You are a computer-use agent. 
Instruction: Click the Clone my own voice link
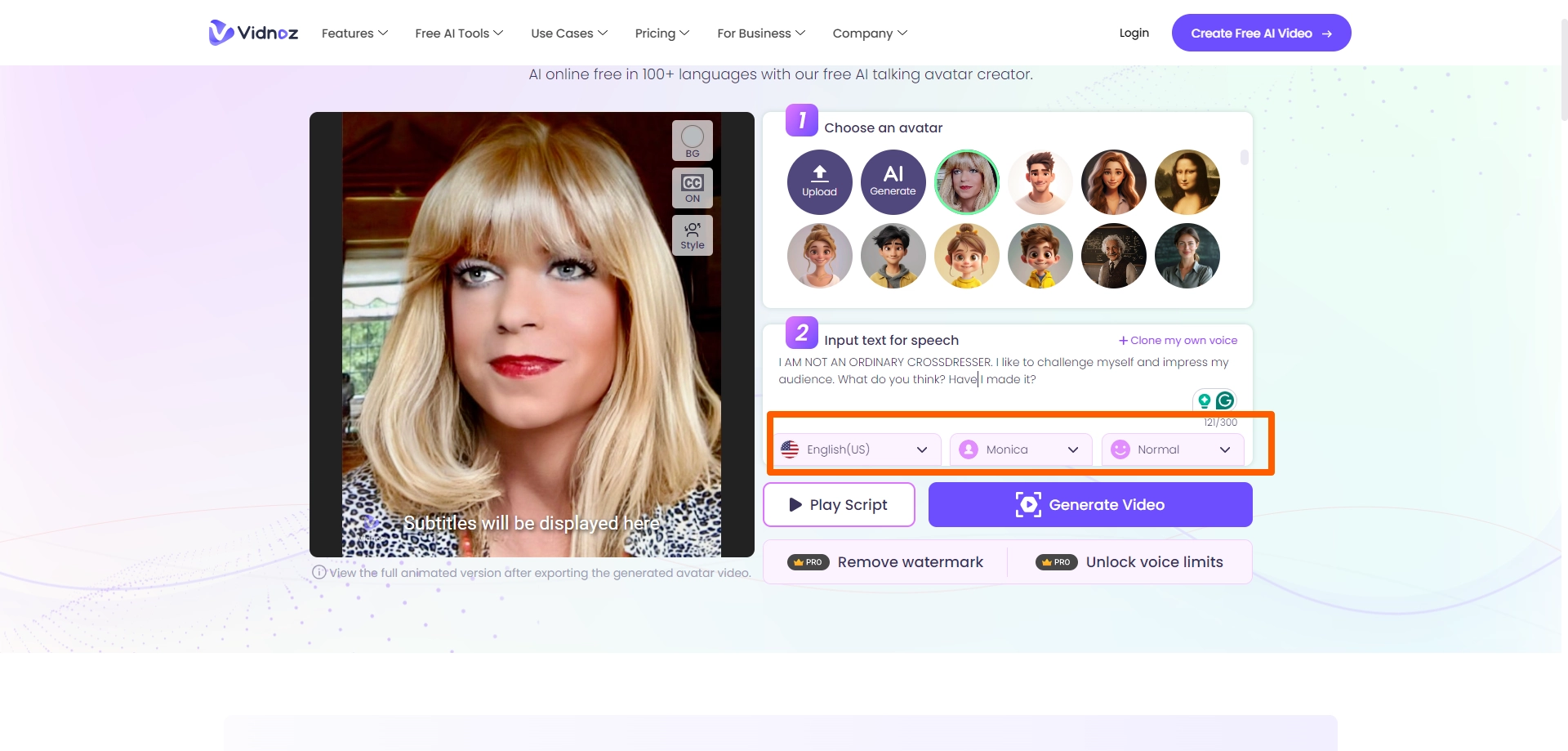tap(1176, 340)
